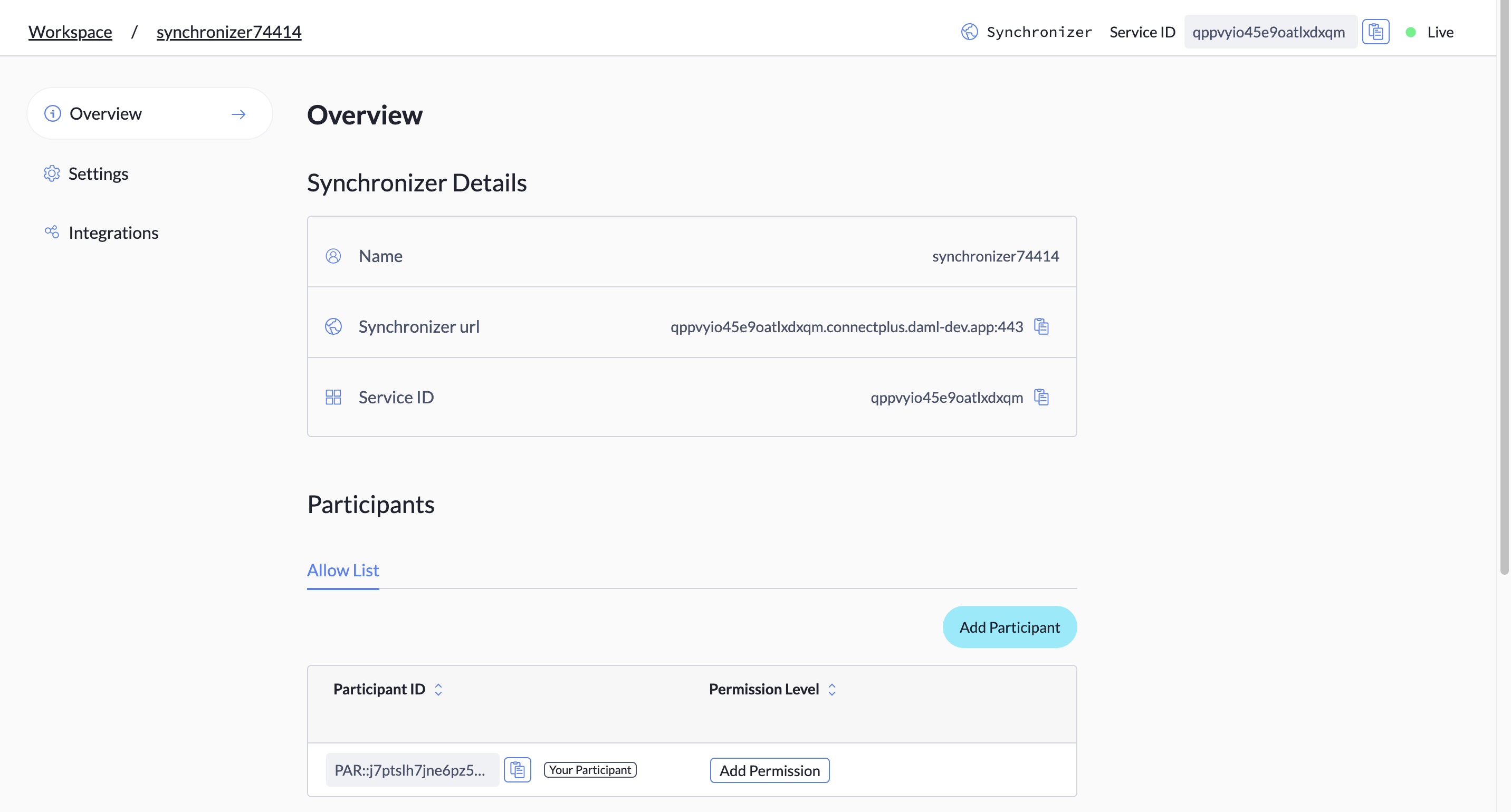This screenshot has width=1511, height=812.
Task: Switch to the Allow List tab
Action: [342, 570]
